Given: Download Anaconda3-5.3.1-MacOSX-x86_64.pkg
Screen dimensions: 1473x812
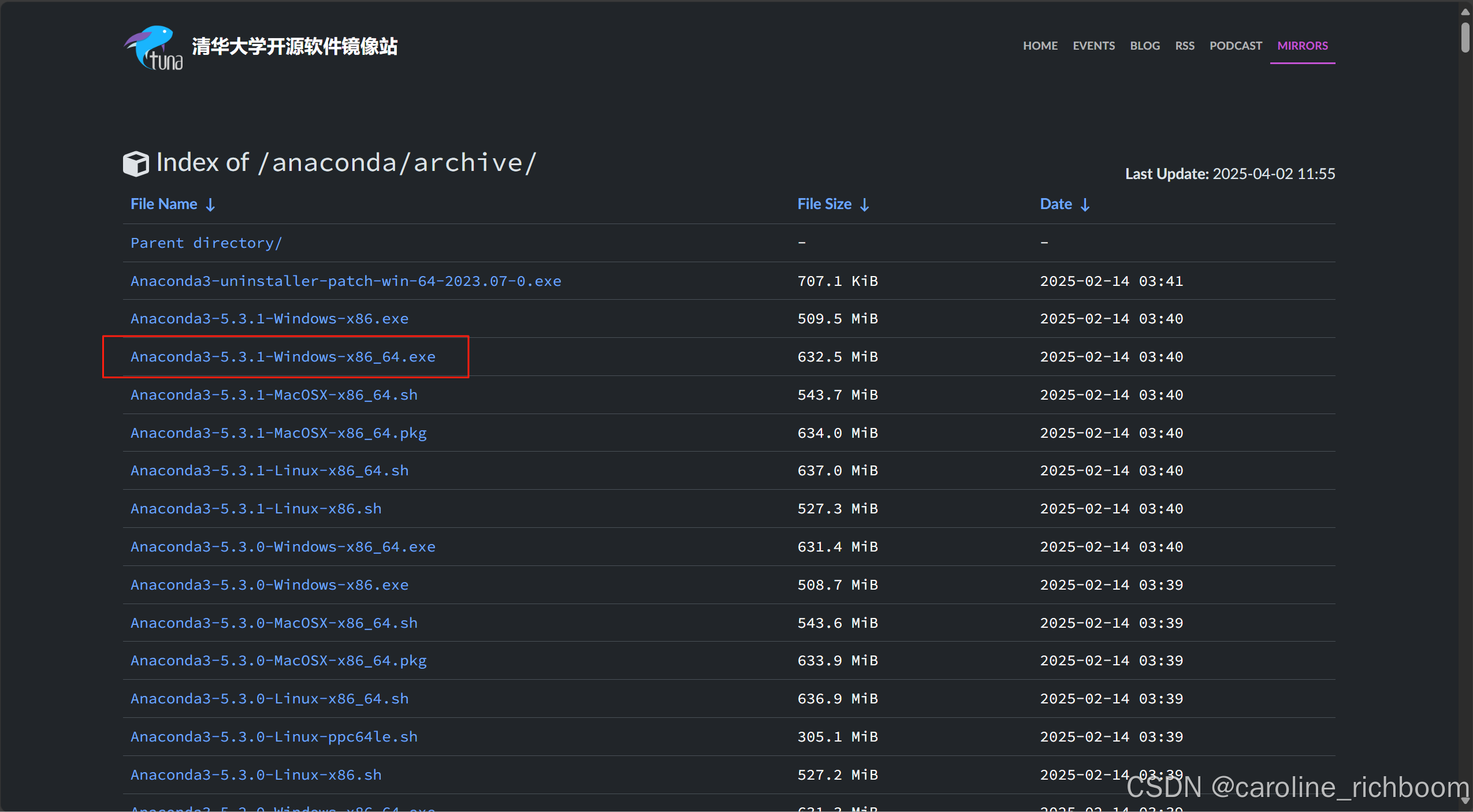Looking at the screenshot, I should click(x=278, y=433).
